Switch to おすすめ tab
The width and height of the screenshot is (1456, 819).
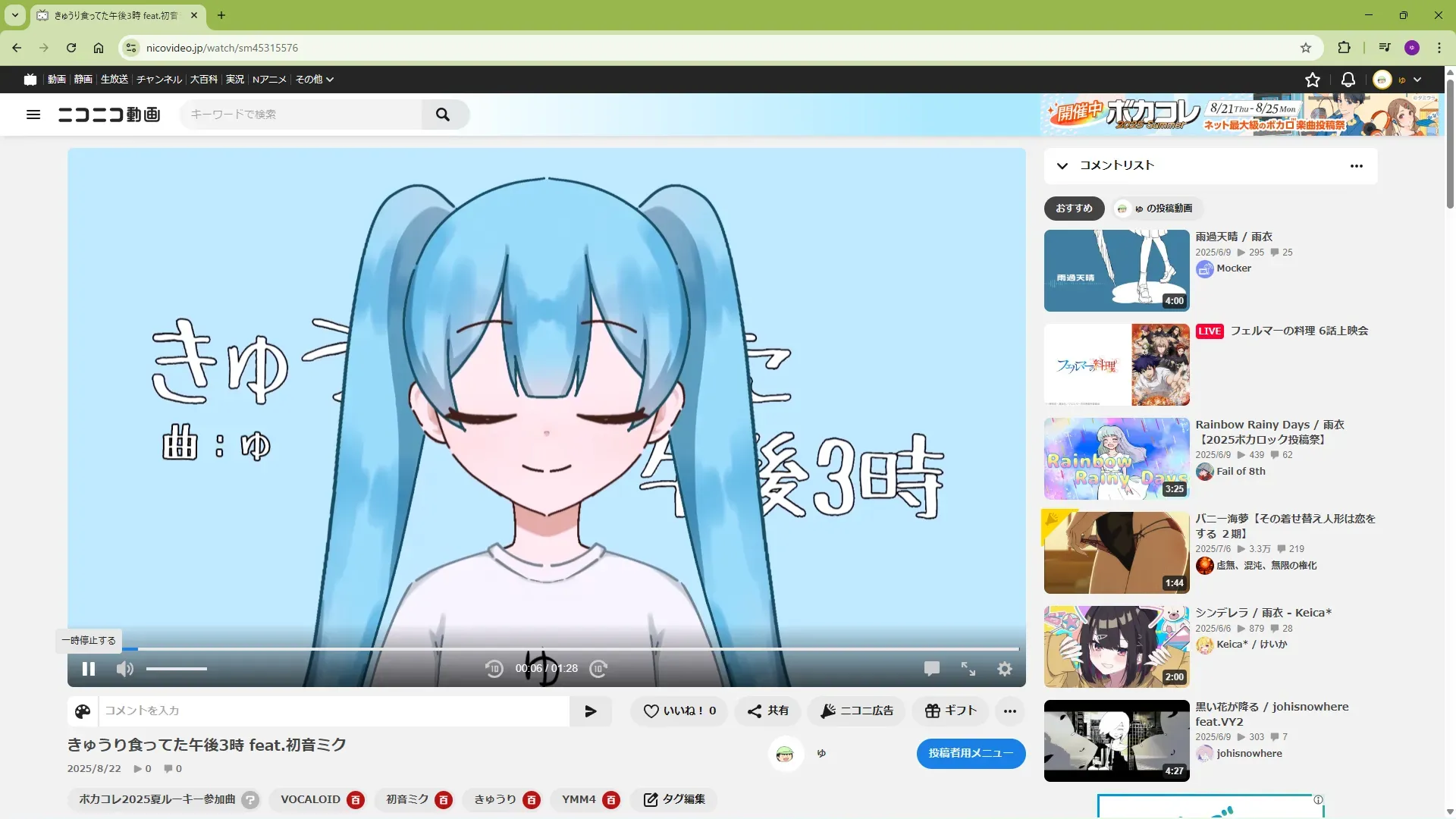tap(1074, 209)
